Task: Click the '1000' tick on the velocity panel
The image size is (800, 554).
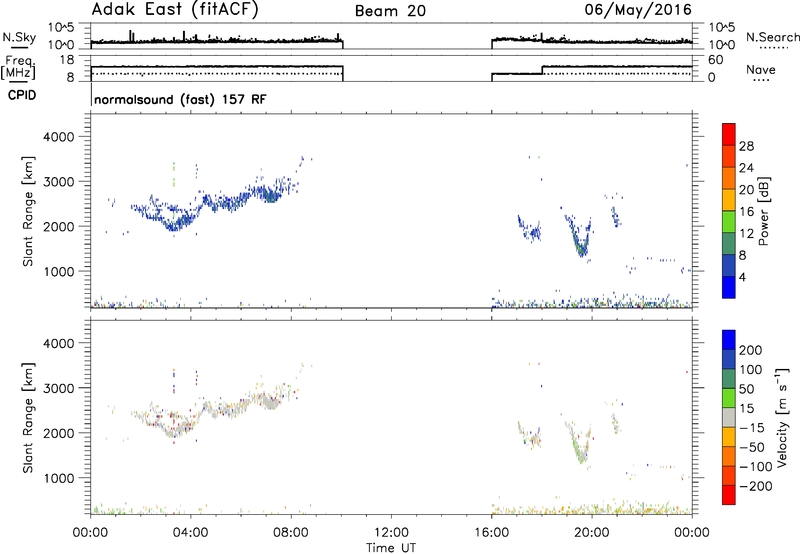Action: [x=58, y=478]
